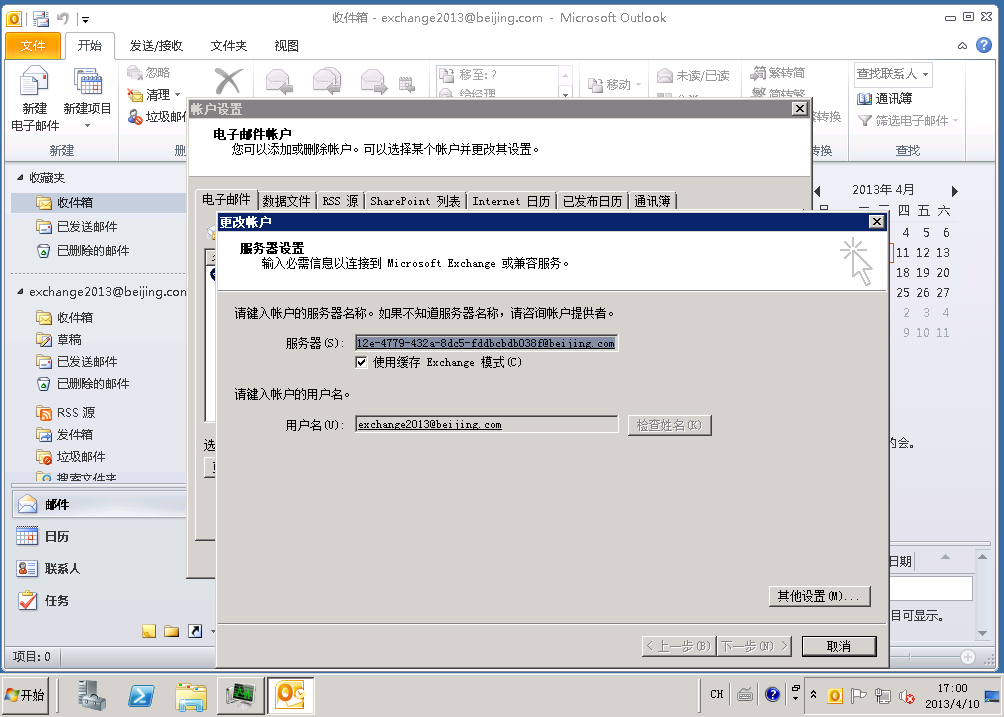Open Windows Explorer from the taskbar
Viewport: 1004px width, 717px height.
[x=191, y=695]
